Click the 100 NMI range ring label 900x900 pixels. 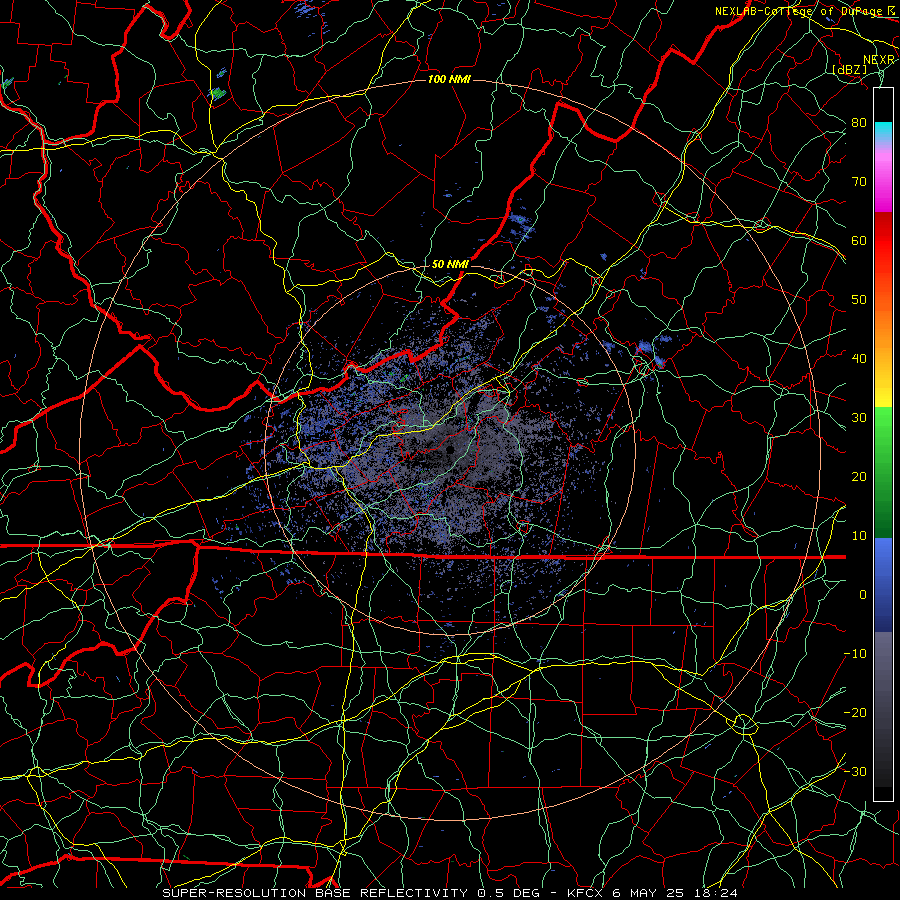point(449,79)
